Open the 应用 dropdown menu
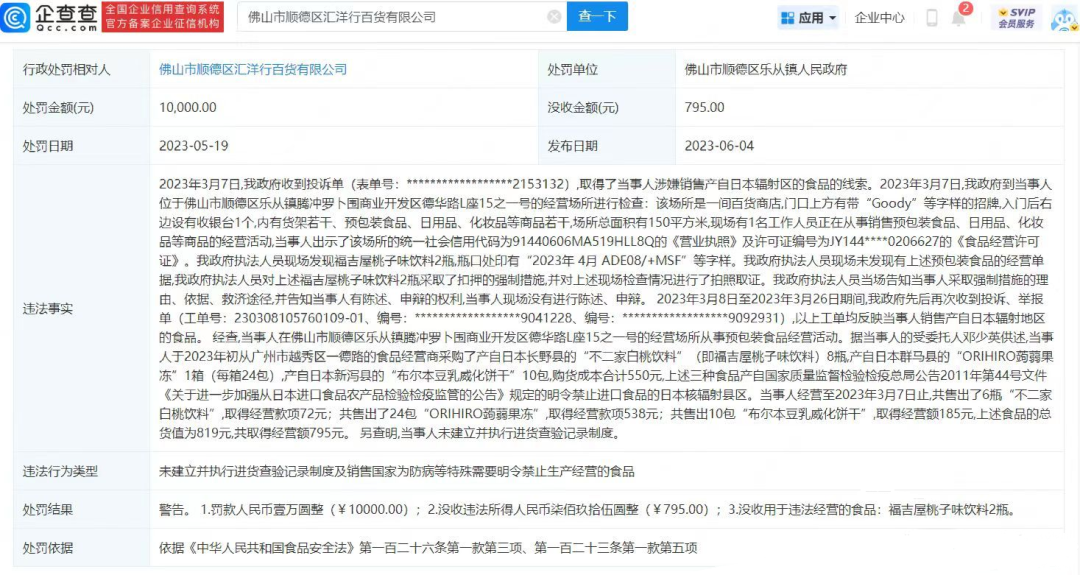Image resolution: width=1080 pixels, height=575 pixels. 808,18
